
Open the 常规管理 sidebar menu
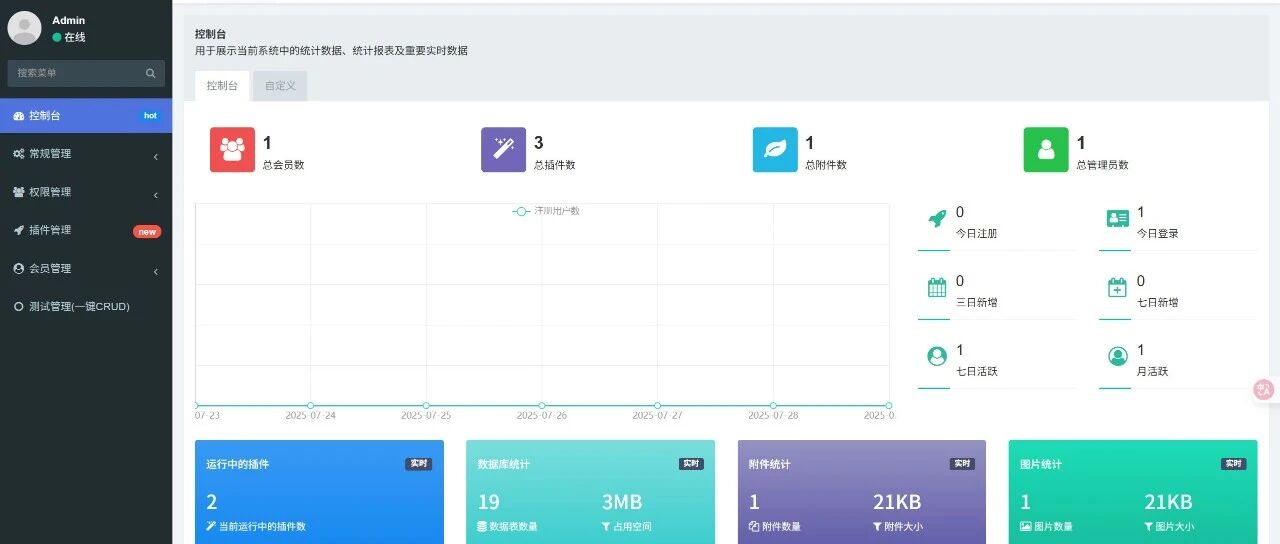click(86, 154)
